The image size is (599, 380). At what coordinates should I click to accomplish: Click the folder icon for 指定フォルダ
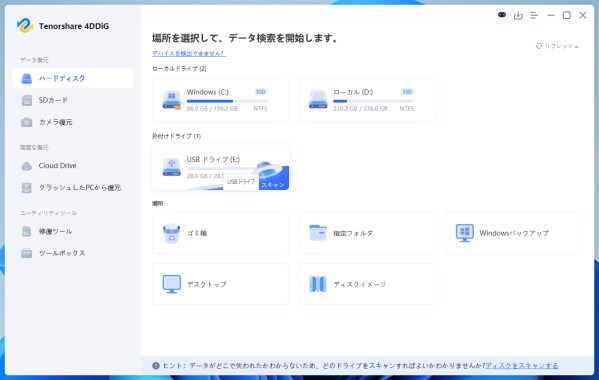[x=318, y=233]
